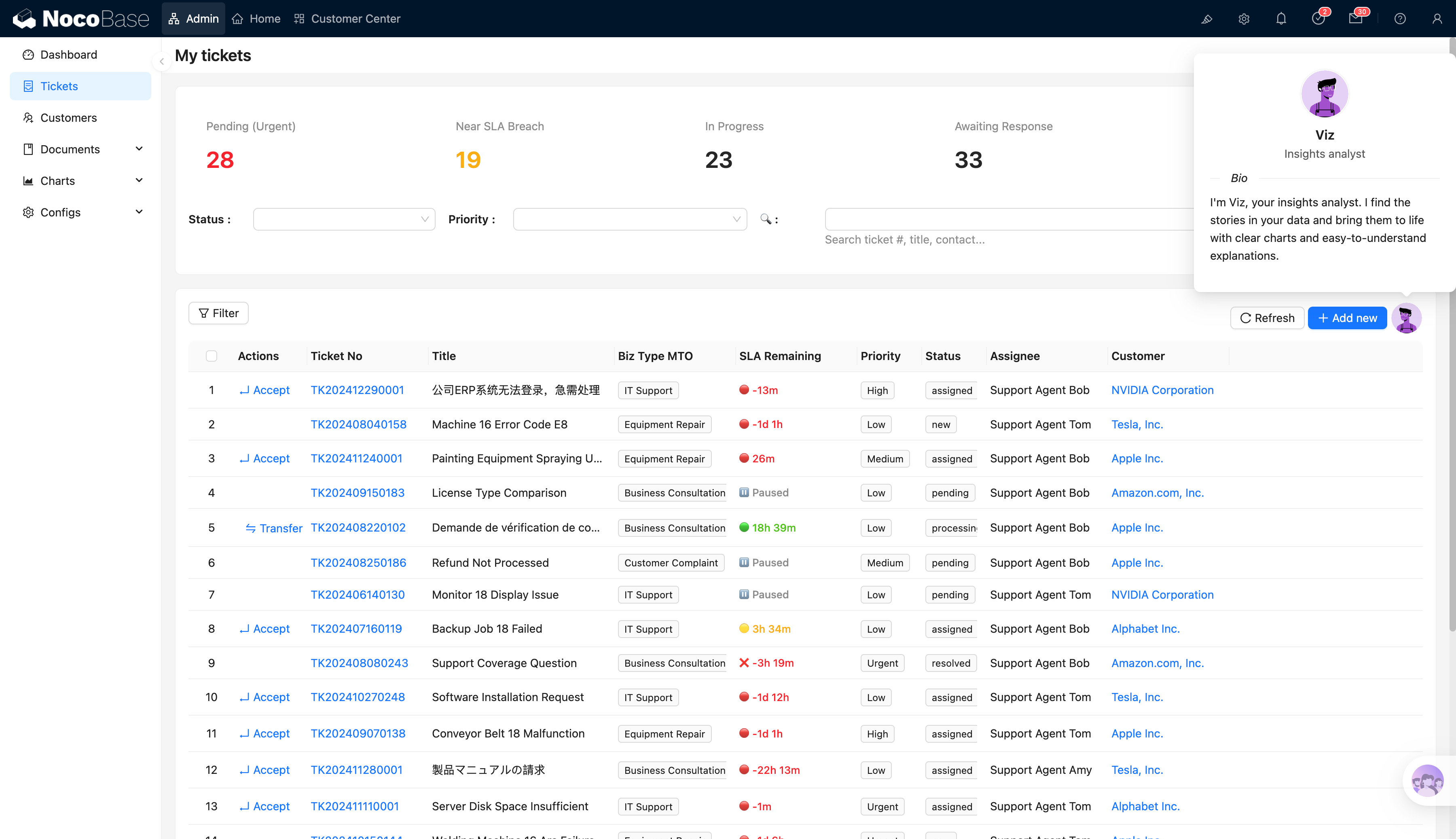The image size is (1456, 839).
Task: Select the checkbox to select all tickets
Action: click(x=212, y=356)
